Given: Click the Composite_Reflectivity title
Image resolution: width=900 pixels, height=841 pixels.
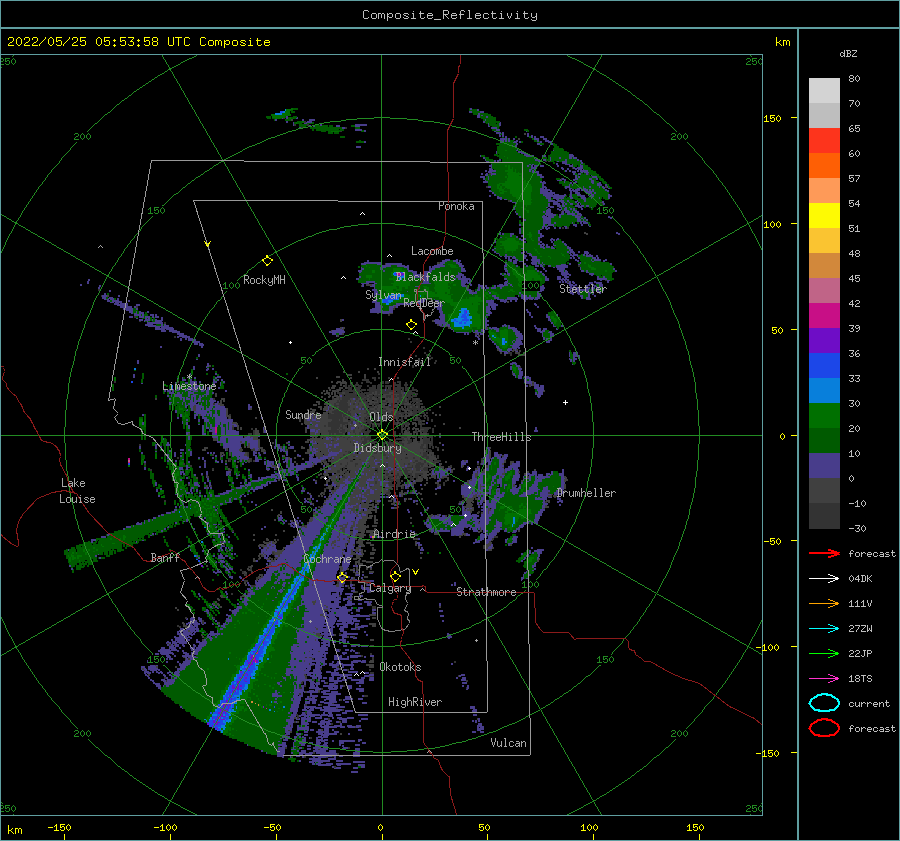Looking at the screenshot, I should coord(449,15).
